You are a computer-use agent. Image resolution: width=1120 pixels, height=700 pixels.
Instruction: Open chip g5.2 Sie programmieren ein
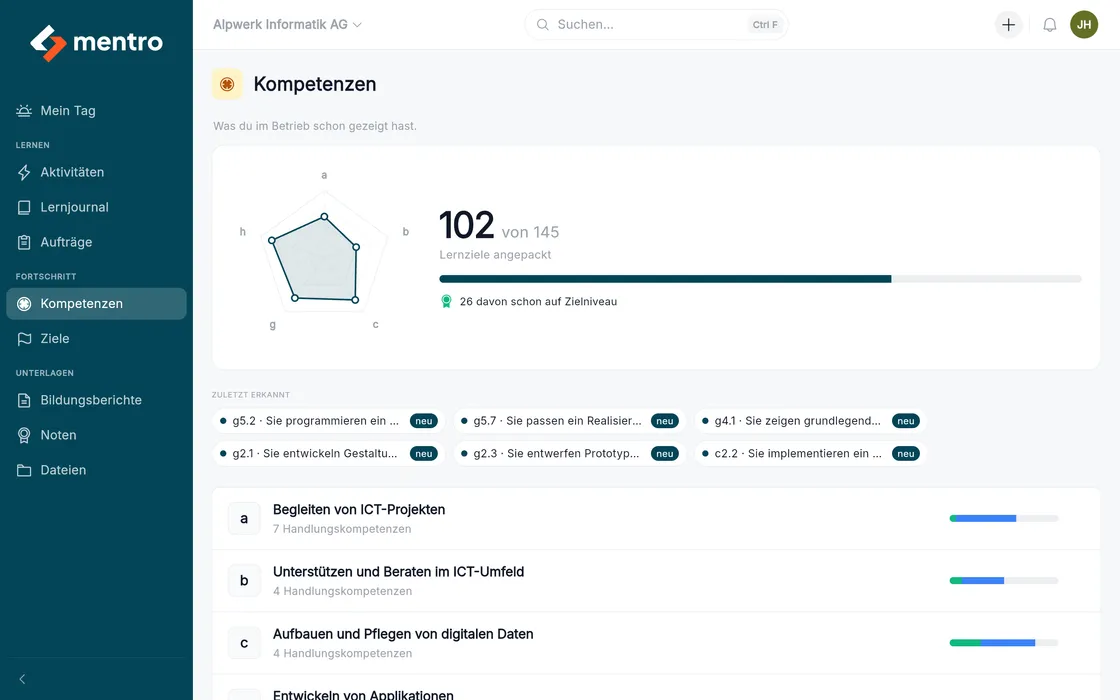329,421
